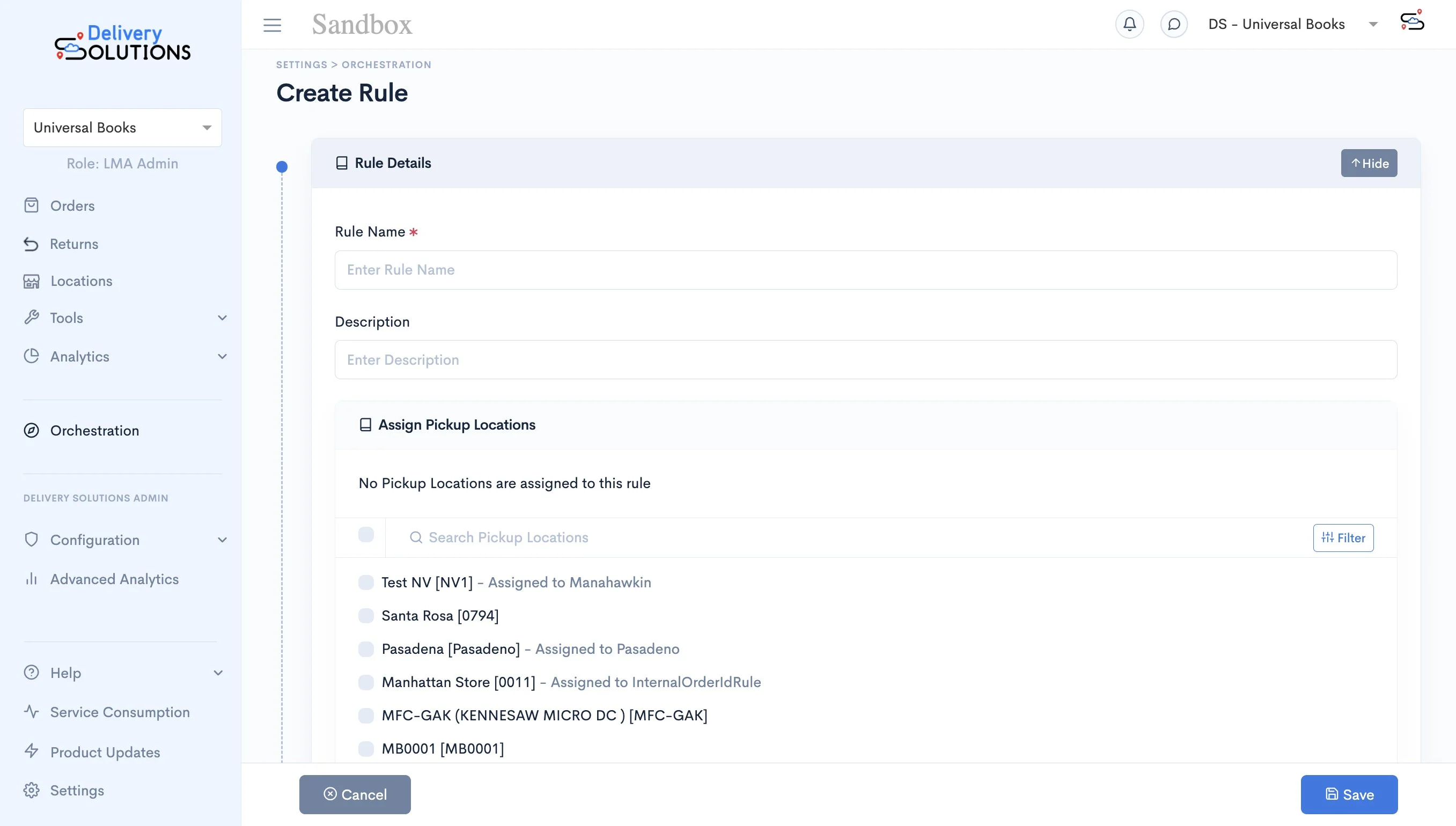Click the Product Updates lightning icon
The image size is (1456, 826).
pos(31,751)
